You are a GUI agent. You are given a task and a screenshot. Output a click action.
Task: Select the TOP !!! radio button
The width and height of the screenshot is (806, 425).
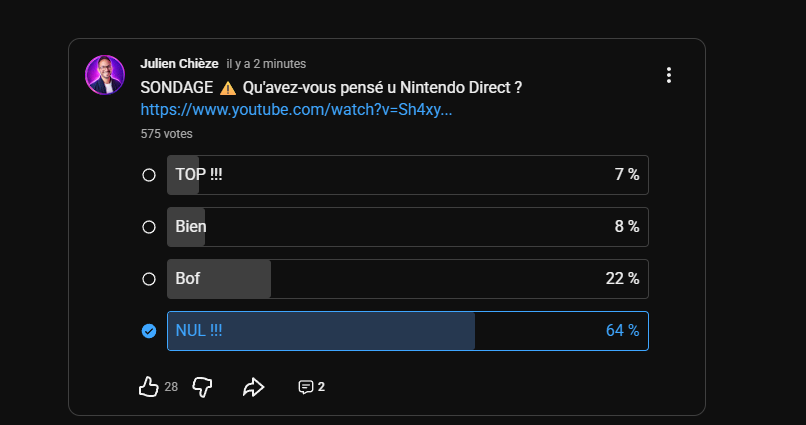coord(149,175)
